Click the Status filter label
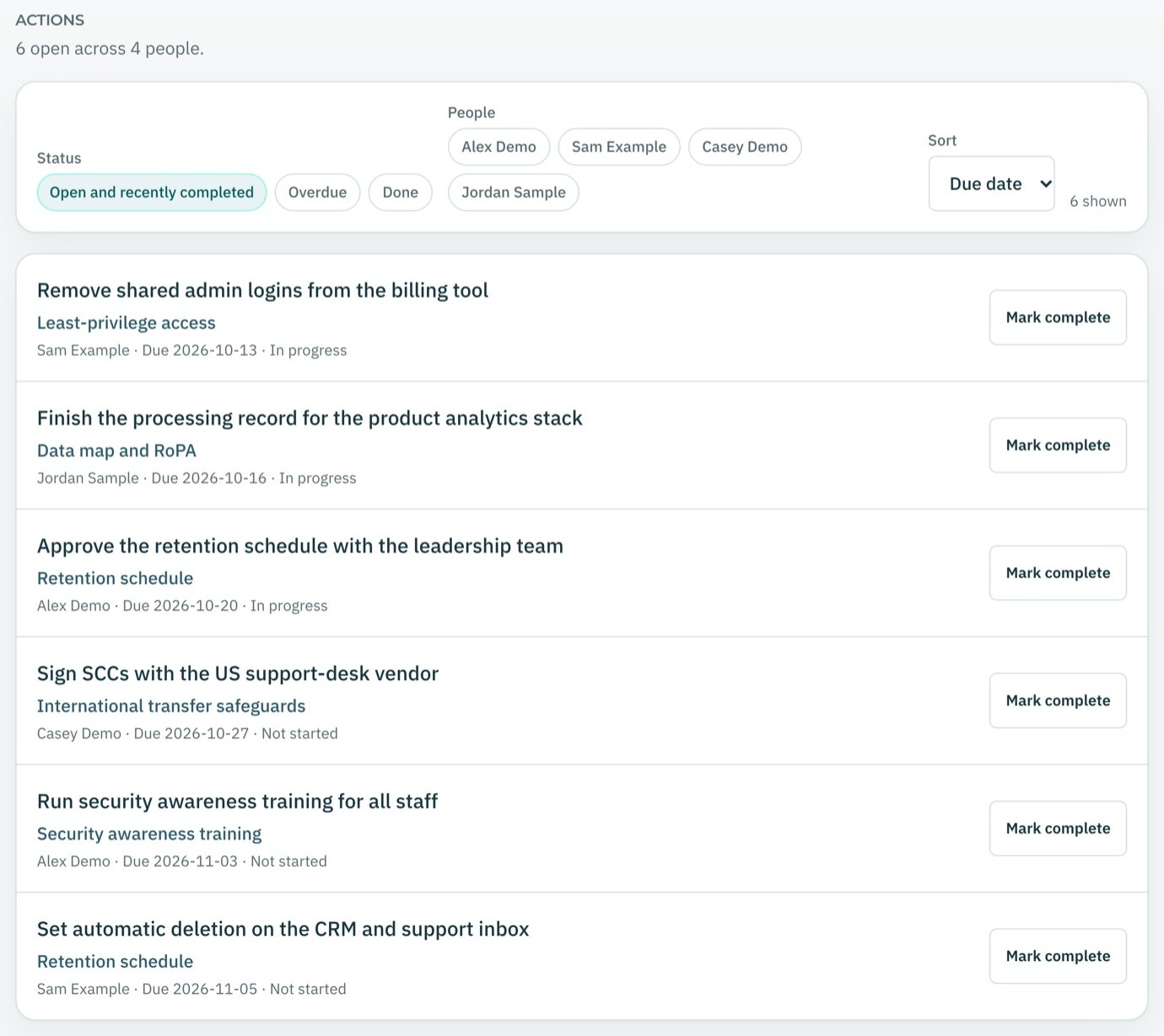Screen dimensions: 1164x1036 59,159
